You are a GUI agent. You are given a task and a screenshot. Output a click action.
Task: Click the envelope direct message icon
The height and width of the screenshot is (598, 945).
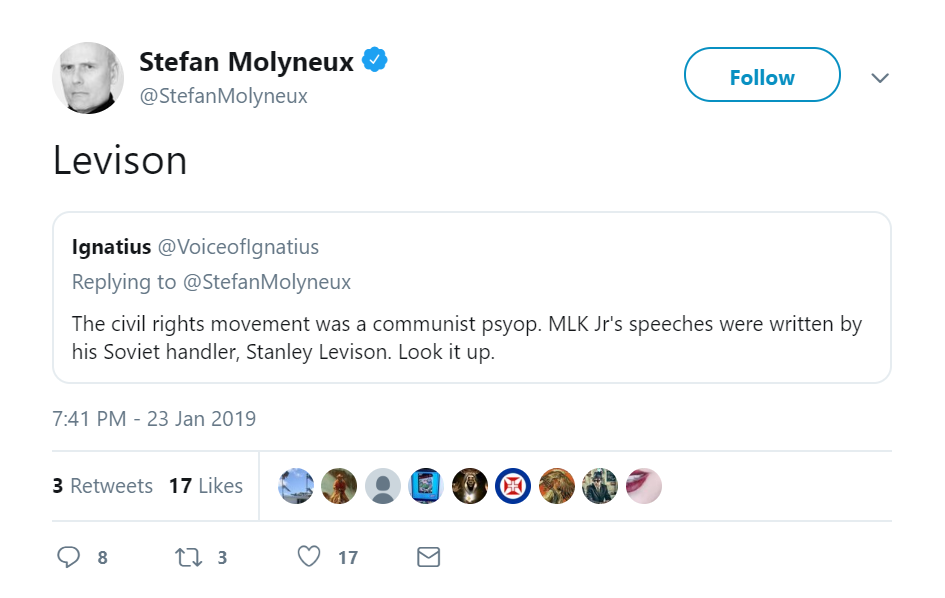pyautogui.click(x=428, y=557)
